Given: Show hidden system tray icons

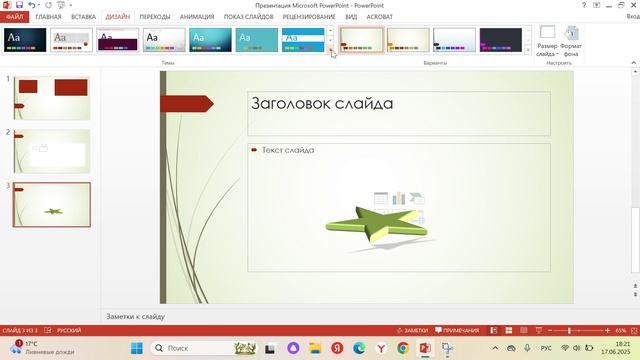Looking at the screenshot, I should point(495,348).
